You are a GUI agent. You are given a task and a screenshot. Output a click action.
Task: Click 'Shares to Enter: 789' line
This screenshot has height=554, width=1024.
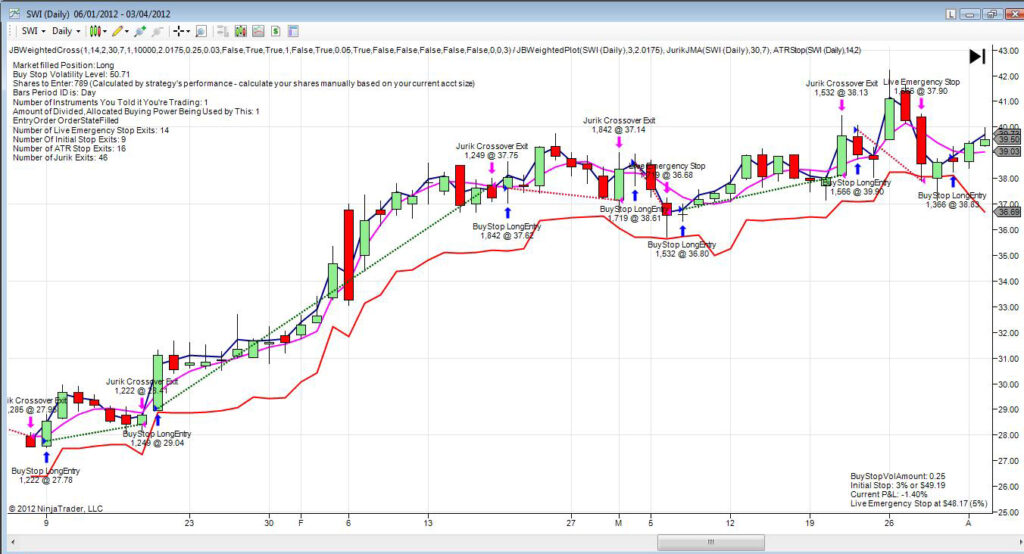coord(244,84)
